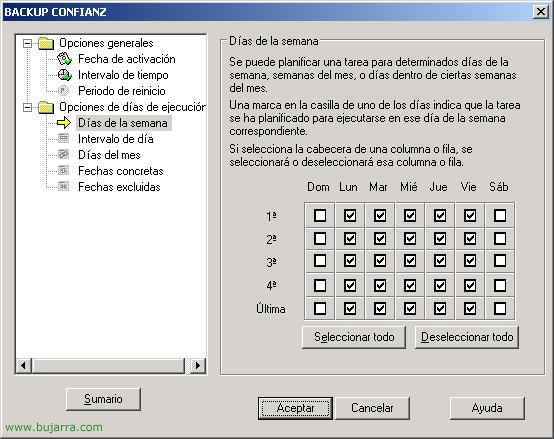Image resolution: width=554 pixels, height=439 pixels.
Task: Select the Fechas excluidas tree item
Action: (x=119, y=186)
